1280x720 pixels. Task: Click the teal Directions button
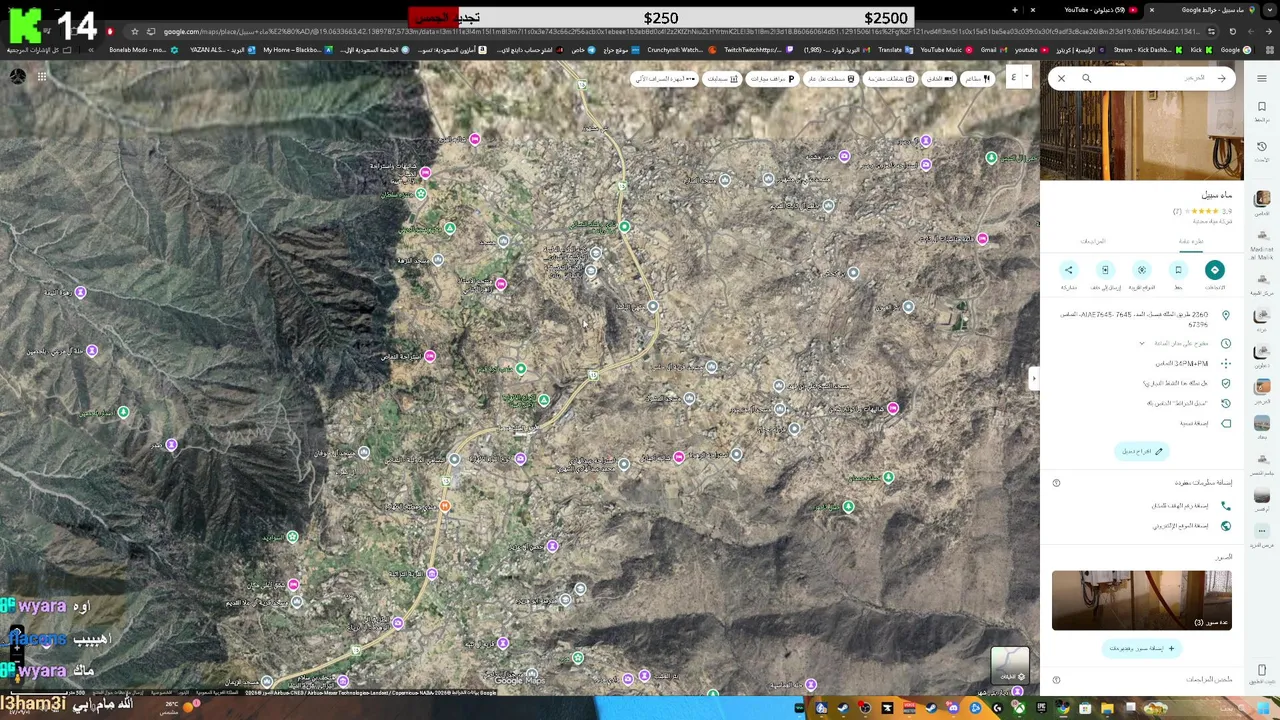click(x=1214, y=270)
